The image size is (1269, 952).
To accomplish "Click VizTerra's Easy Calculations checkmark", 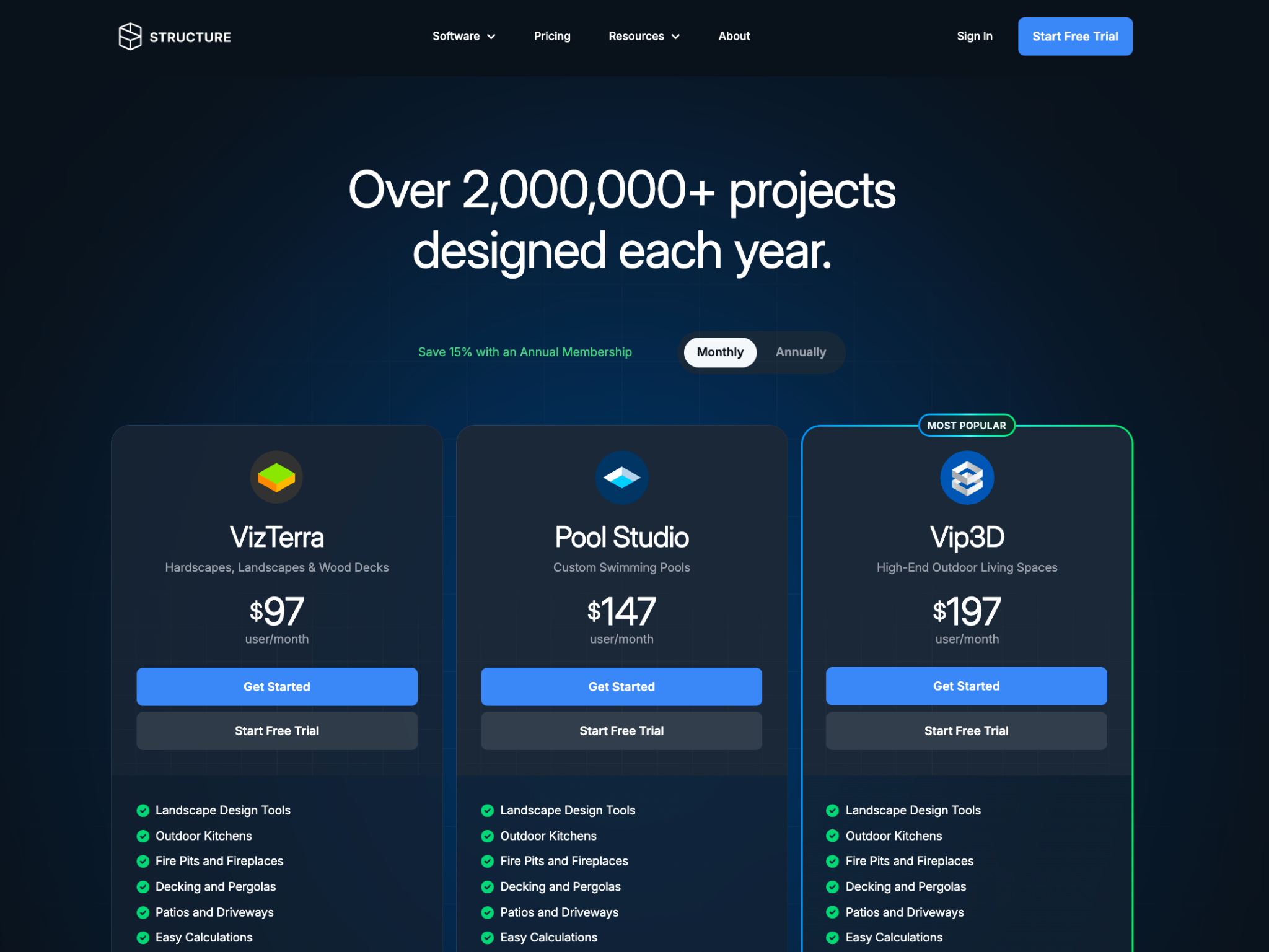I will (x=143, y=937).
